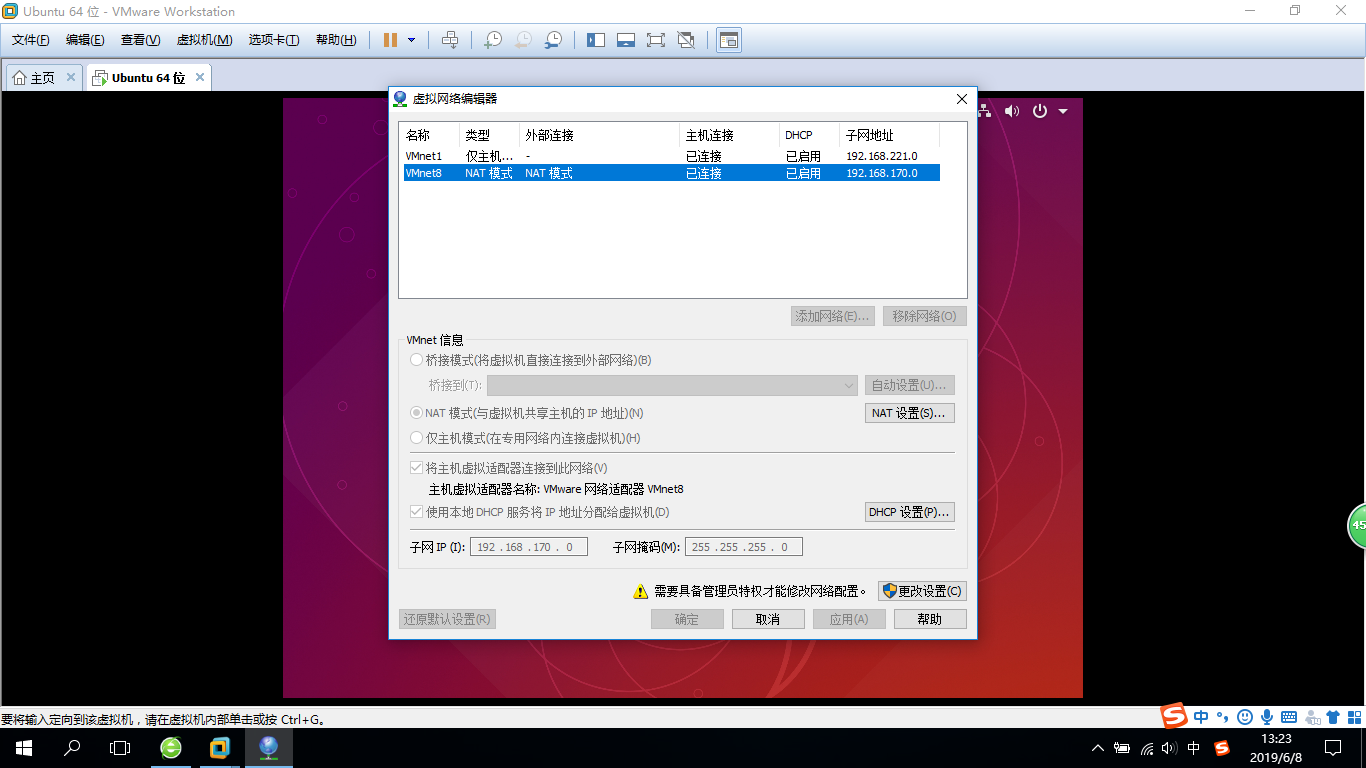The image size is (1366, 768).
Task: Open the Sogou emoji smiley icon
Action: tap(1244, 717)
